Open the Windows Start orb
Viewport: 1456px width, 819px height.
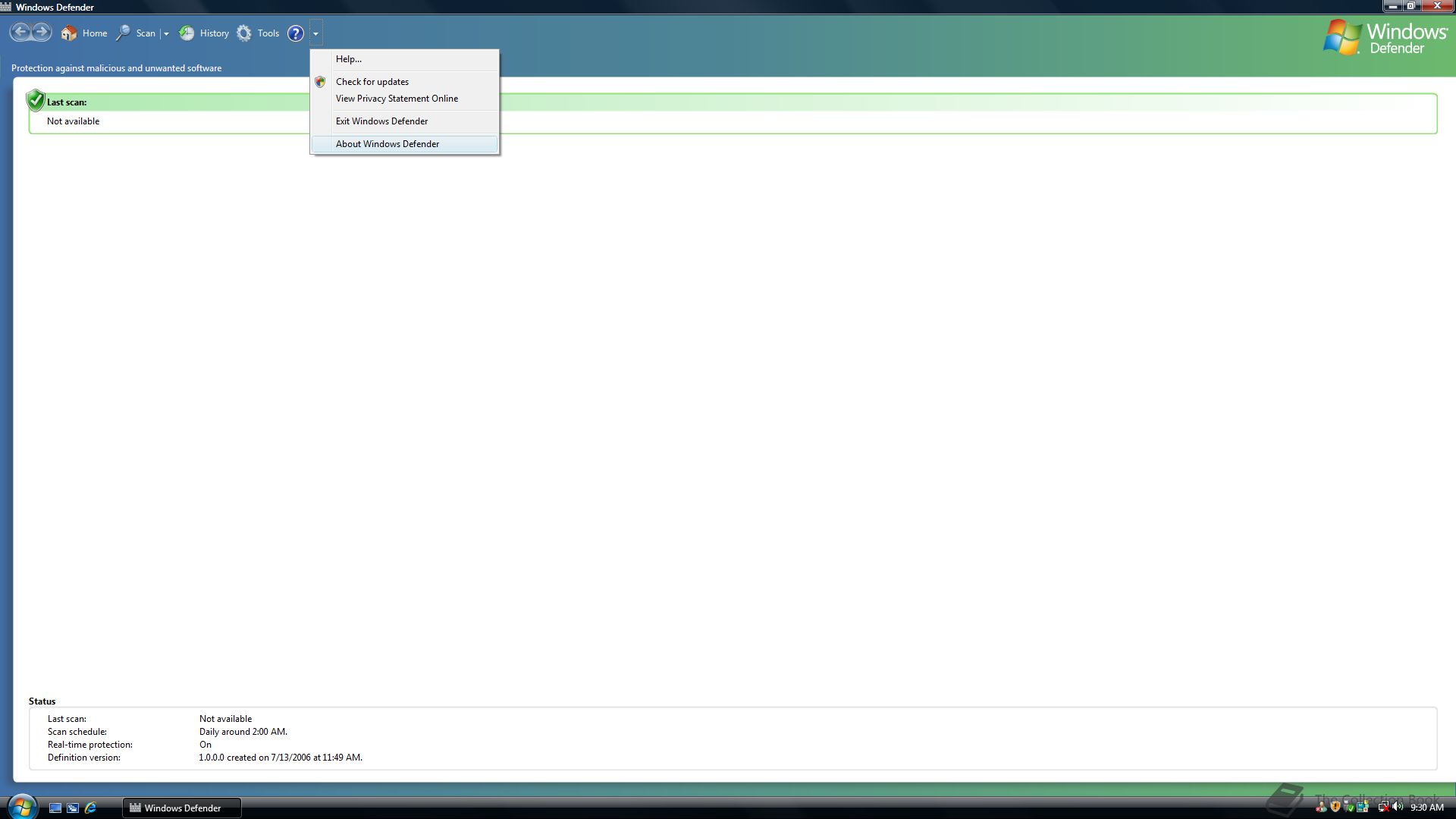pos(21,807)
